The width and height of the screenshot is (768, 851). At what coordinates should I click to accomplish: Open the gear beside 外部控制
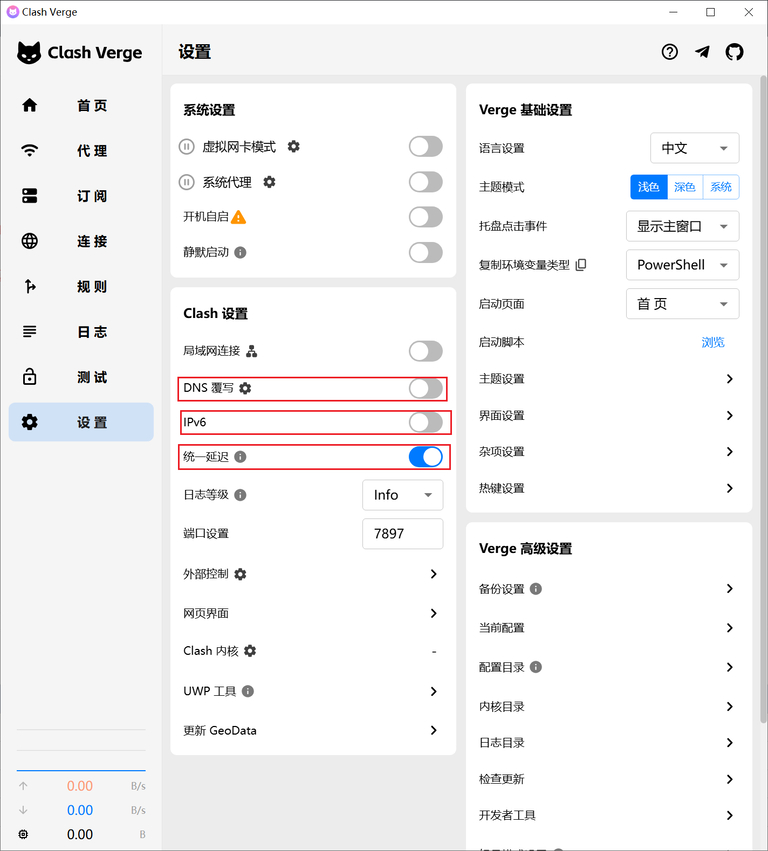[x=240, y=574]
